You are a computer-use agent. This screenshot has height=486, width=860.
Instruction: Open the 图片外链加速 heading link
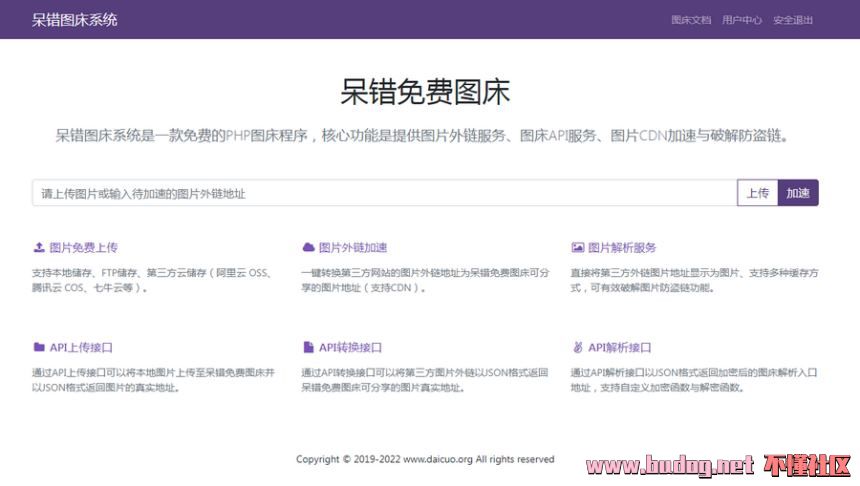click(x=352, y=247)
